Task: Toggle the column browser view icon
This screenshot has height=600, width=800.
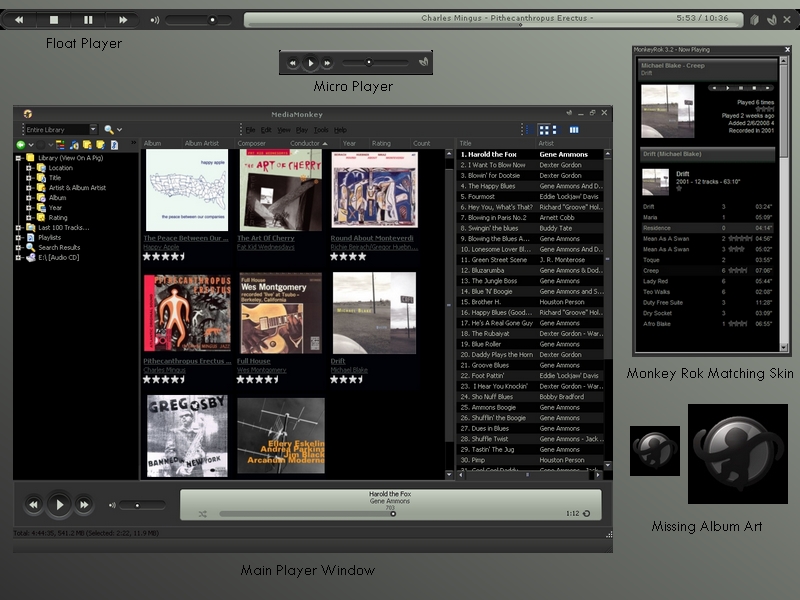Action: tap(574, 130)
